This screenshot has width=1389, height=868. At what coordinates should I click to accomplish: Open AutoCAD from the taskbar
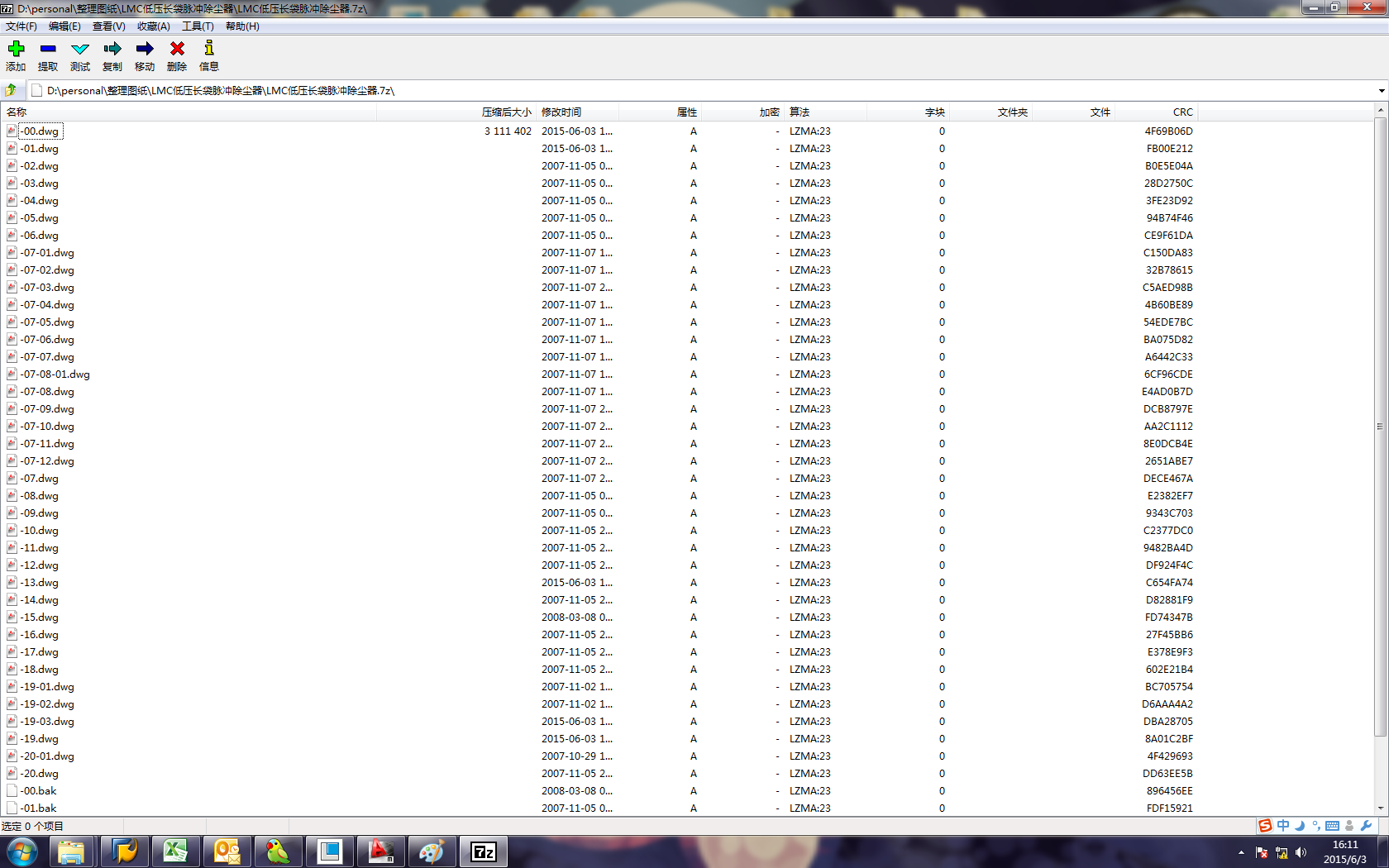click(x=380, y=852)
